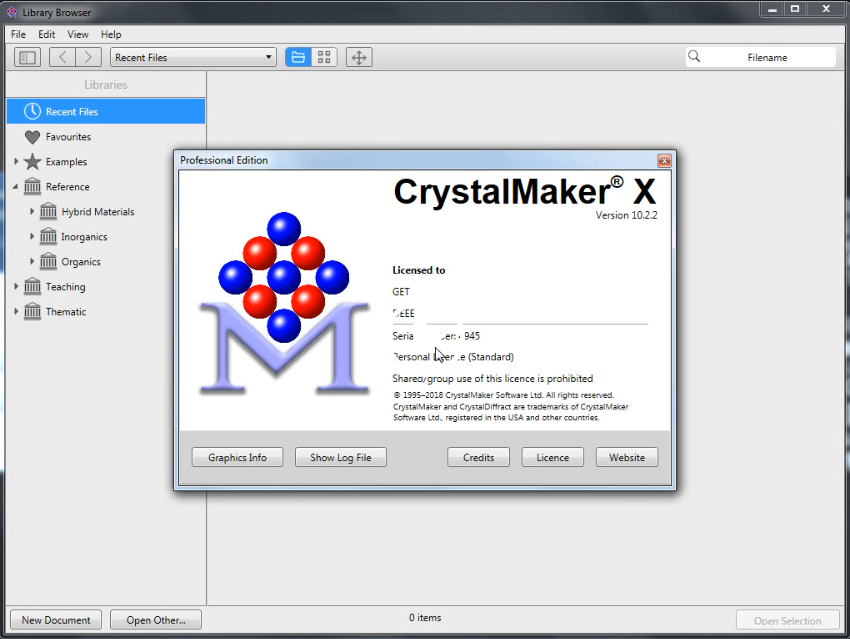Click the search magnifier icon
850x639 pixels.
(694, 56)
